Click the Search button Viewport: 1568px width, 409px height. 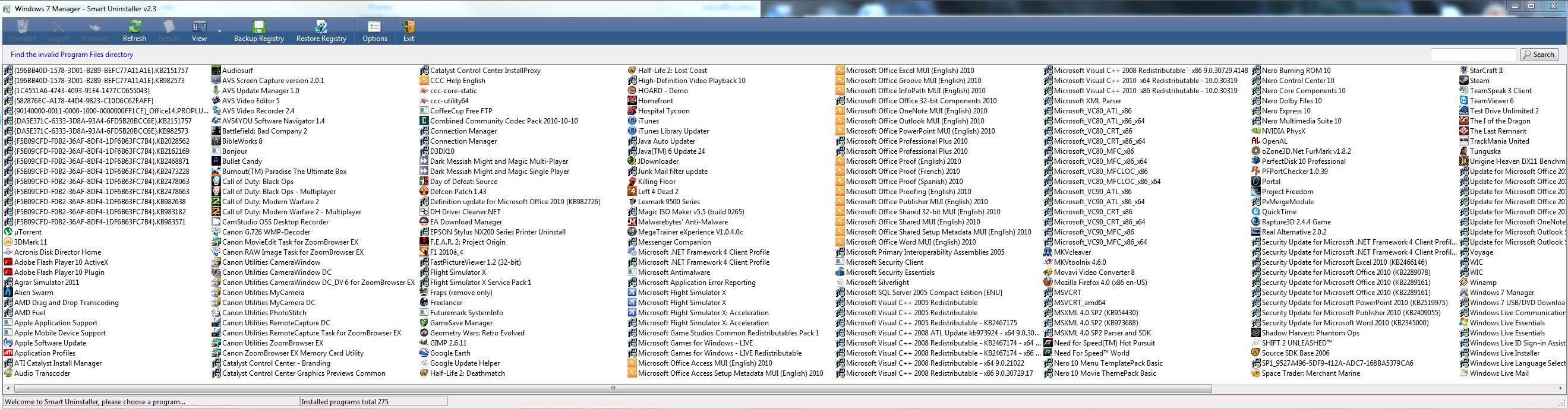tap(1539, 55)
